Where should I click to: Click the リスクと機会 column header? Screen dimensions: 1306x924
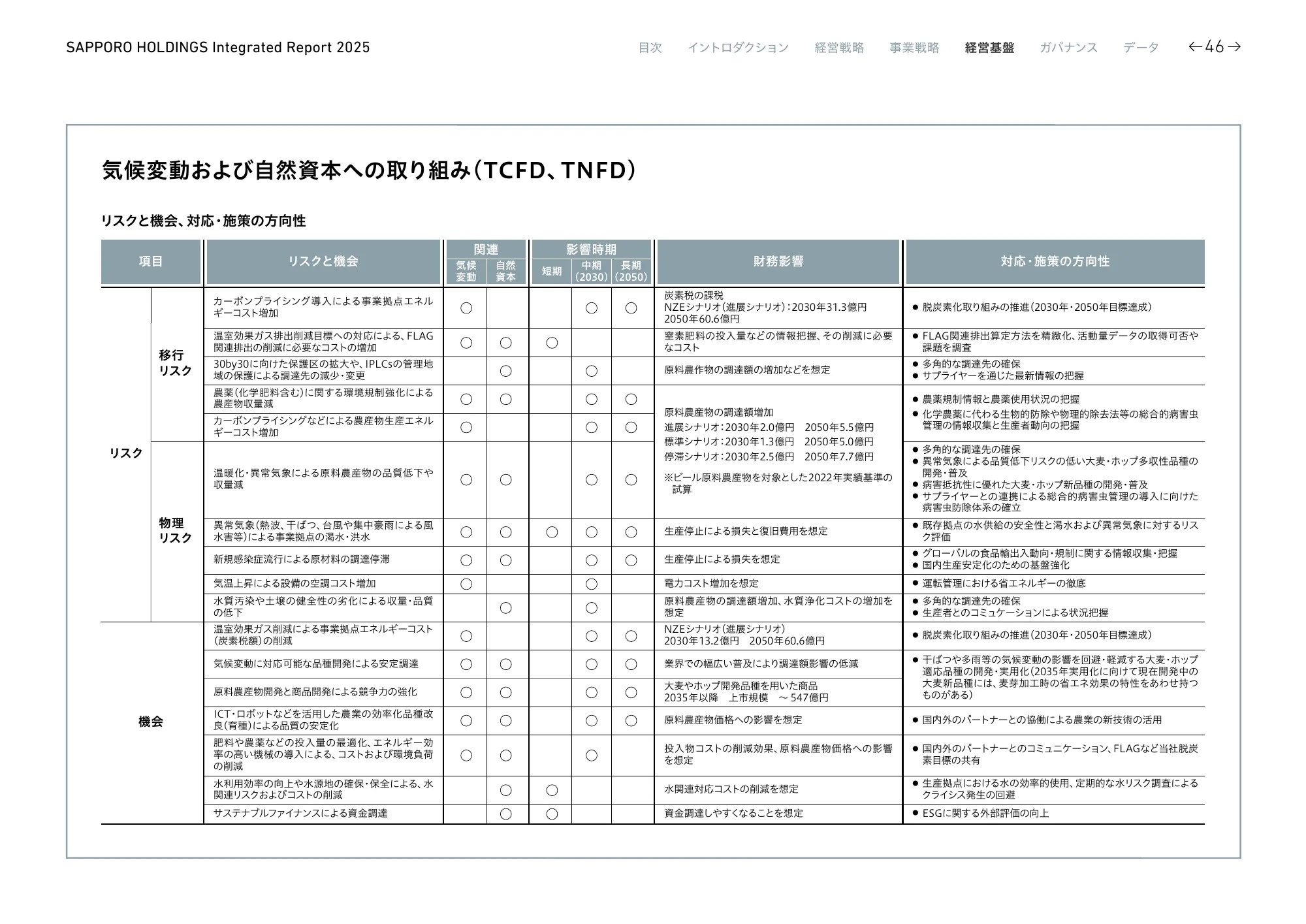point(323,262)
